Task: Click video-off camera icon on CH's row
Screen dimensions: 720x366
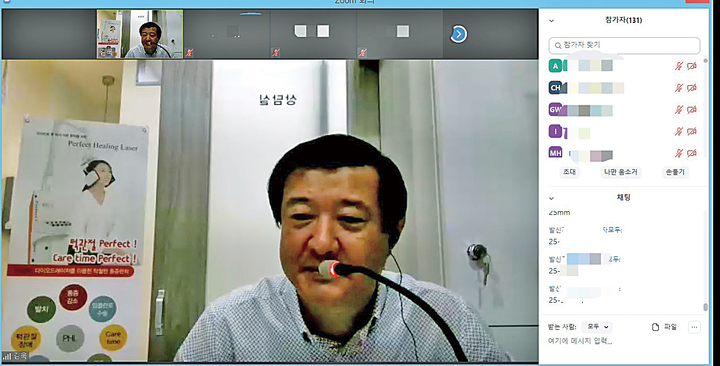Action: coord(692,88)
